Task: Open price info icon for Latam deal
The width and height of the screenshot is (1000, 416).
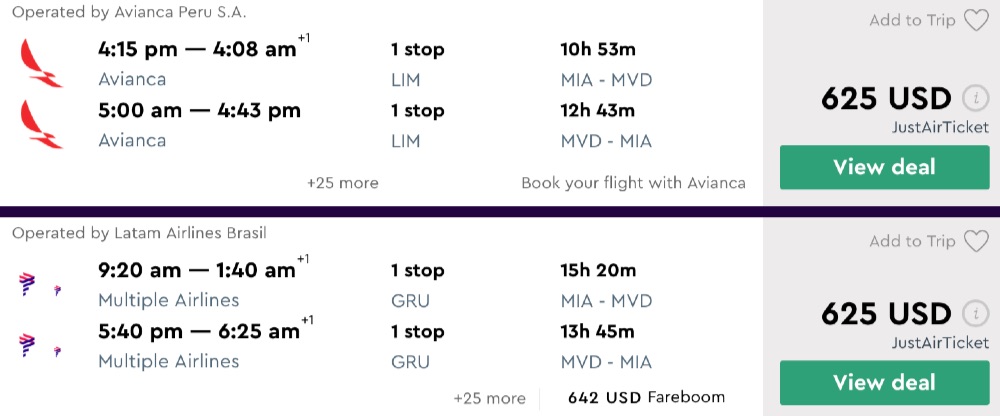Action: (x=974, y=314)
